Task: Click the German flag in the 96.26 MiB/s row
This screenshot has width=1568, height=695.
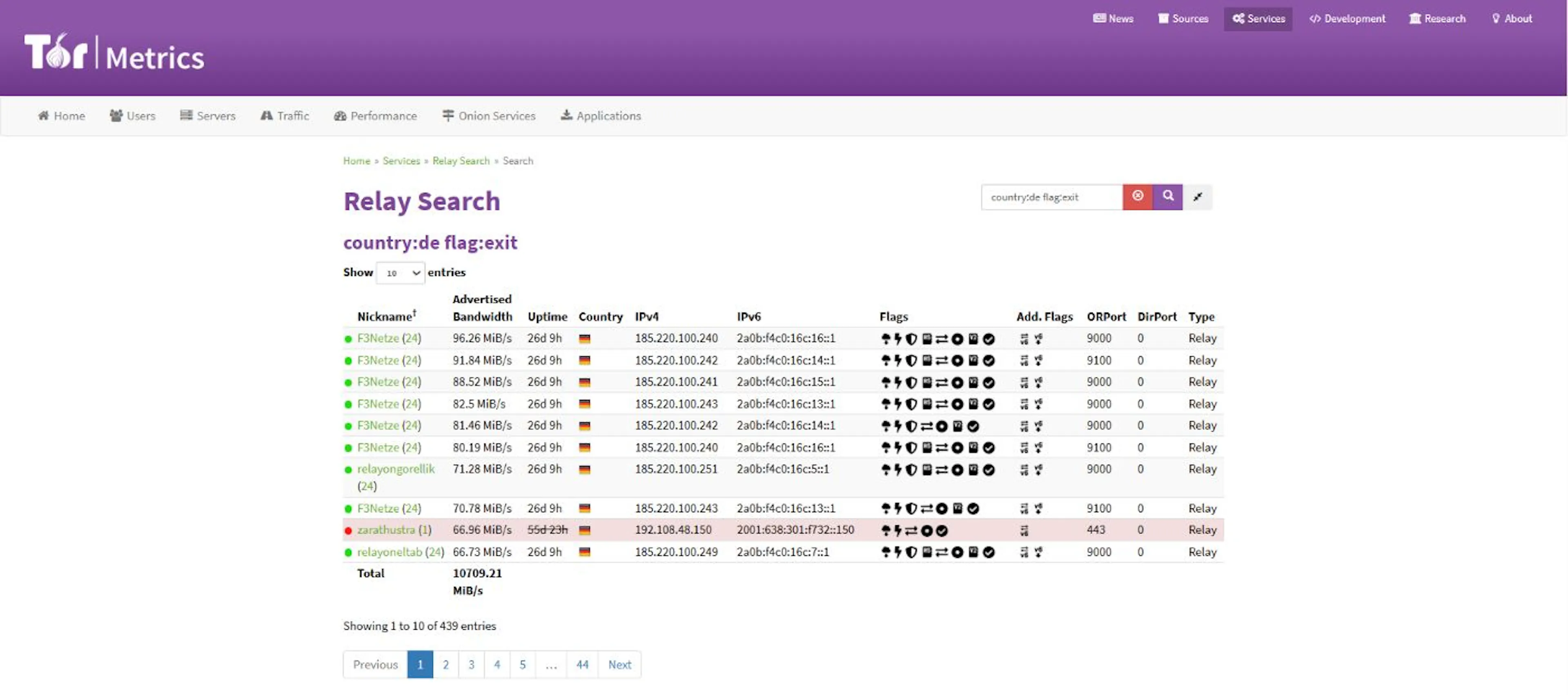Action: (x=584, y=339)
